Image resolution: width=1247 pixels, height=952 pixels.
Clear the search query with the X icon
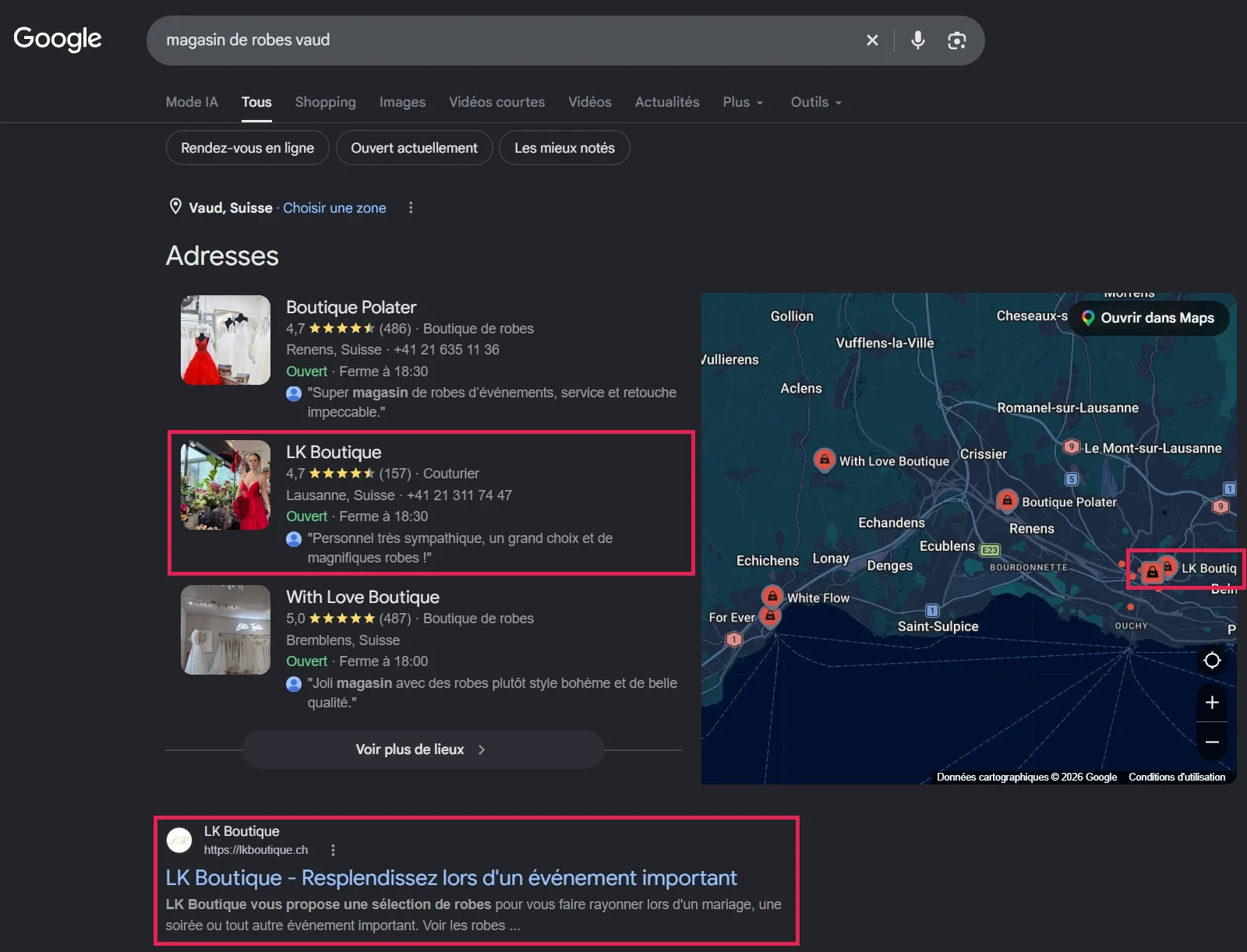(872, 40)
